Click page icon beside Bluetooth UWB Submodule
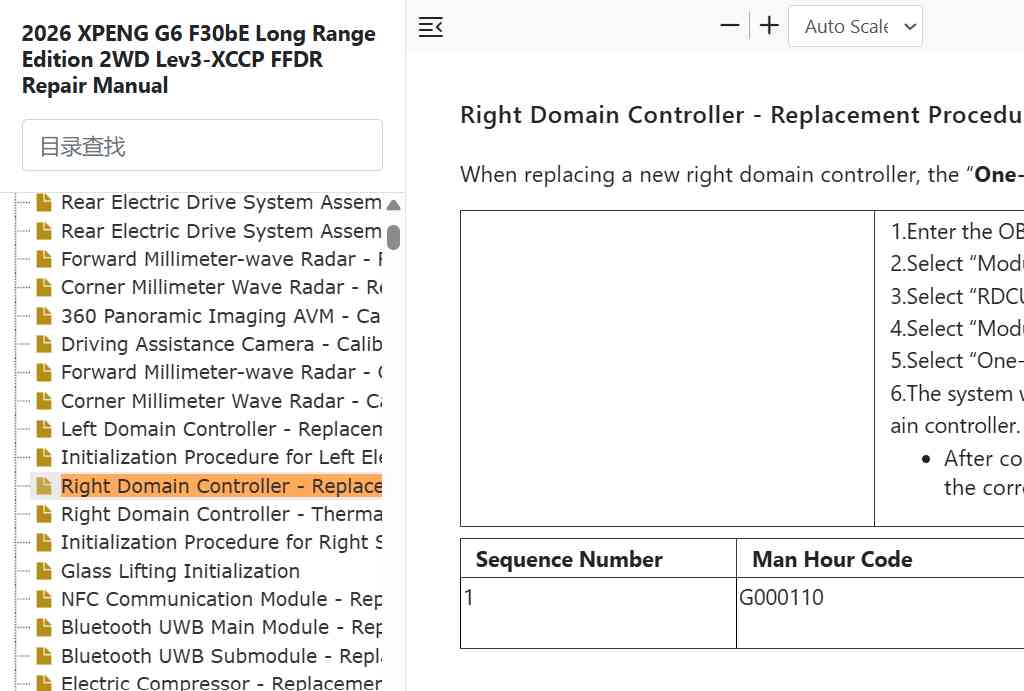The height and width of the screenshot is (691, 1024). coord(44,656)
